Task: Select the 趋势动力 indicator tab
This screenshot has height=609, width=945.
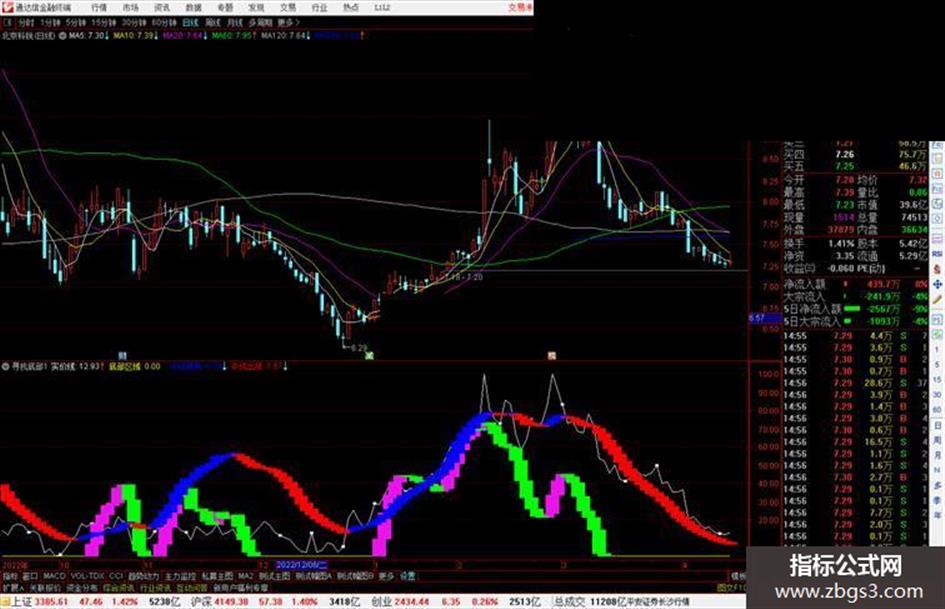Action: coord(143,576)
